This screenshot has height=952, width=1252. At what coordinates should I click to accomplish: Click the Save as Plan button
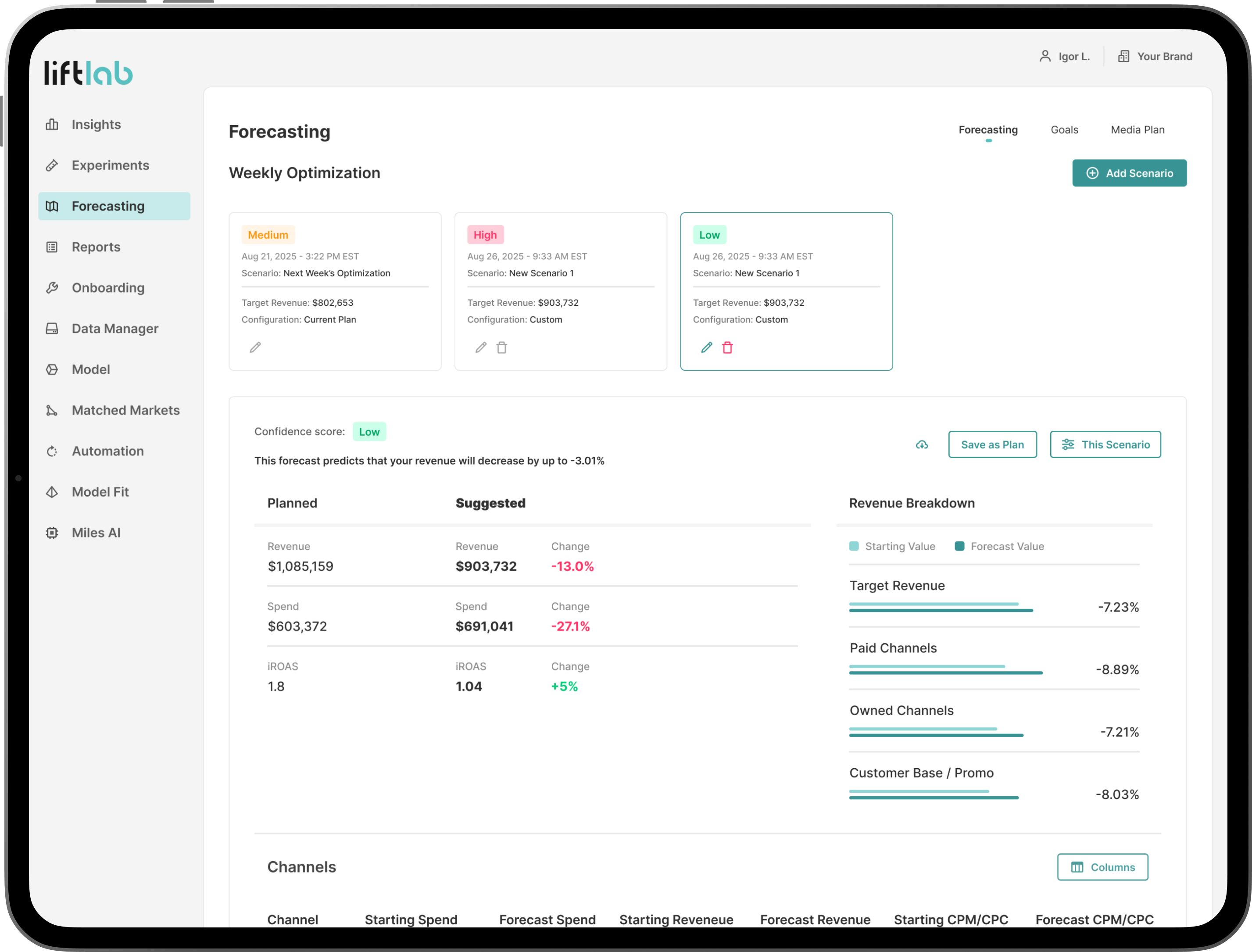tap(992, 445)
